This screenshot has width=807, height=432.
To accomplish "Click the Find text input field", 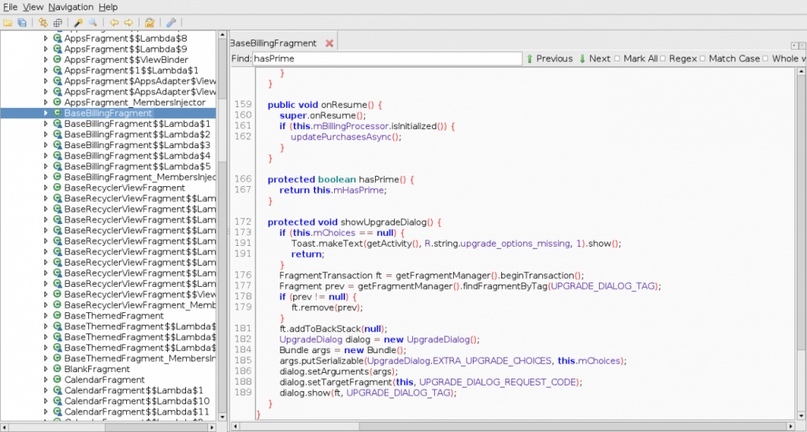I will coord(386,59).
